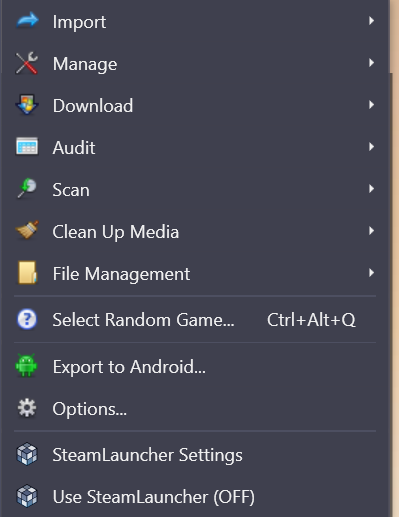Open the Audit menu item
This screenshot has width=399, height=517.
[x=195, y=147]
